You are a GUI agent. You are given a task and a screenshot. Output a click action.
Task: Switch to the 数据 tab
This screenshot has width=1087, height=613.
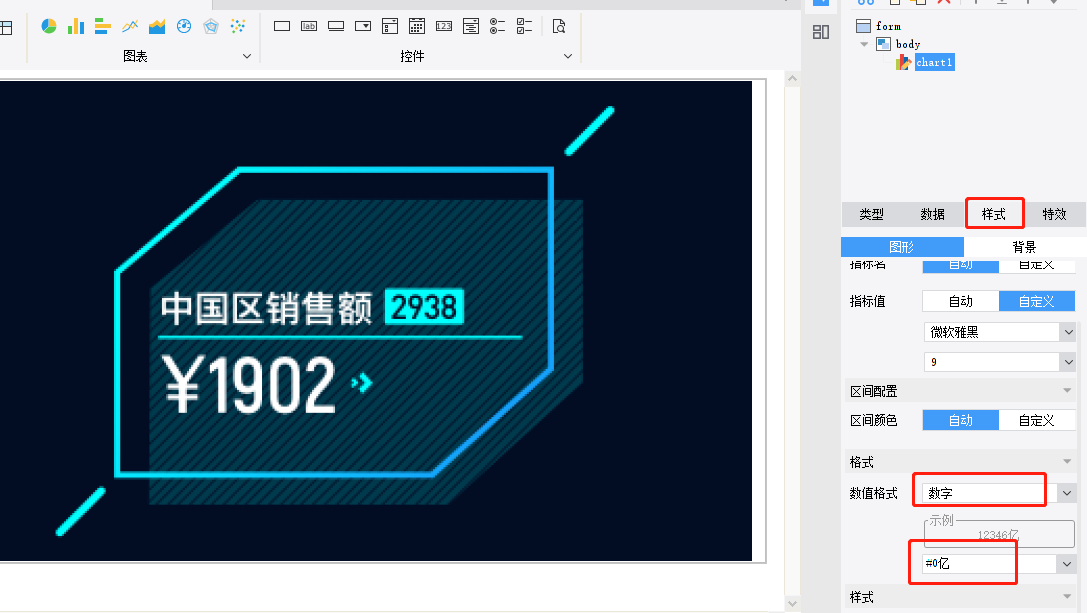[932, 214]
